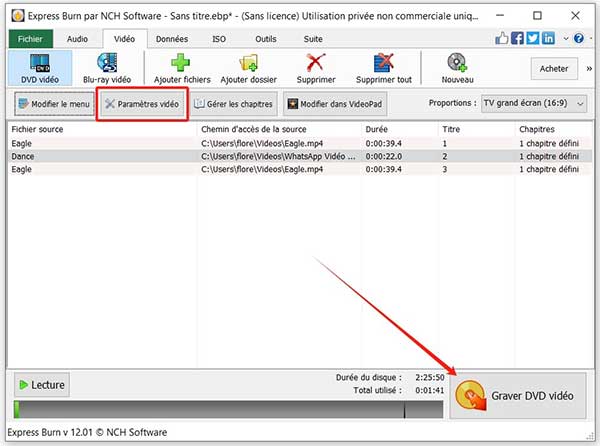Open Paramètres vidéo settings
This screenshot has width=600, height=446.
point(142,104)
